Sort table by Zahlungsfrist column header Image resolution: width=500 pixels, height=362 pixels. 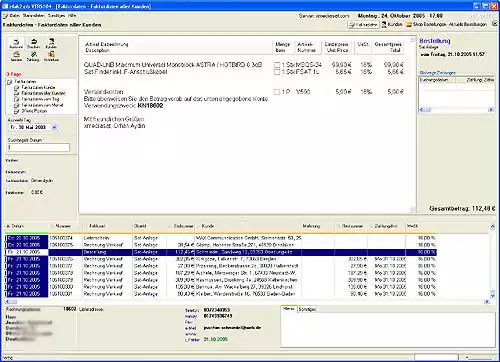[x=387, y=226]
